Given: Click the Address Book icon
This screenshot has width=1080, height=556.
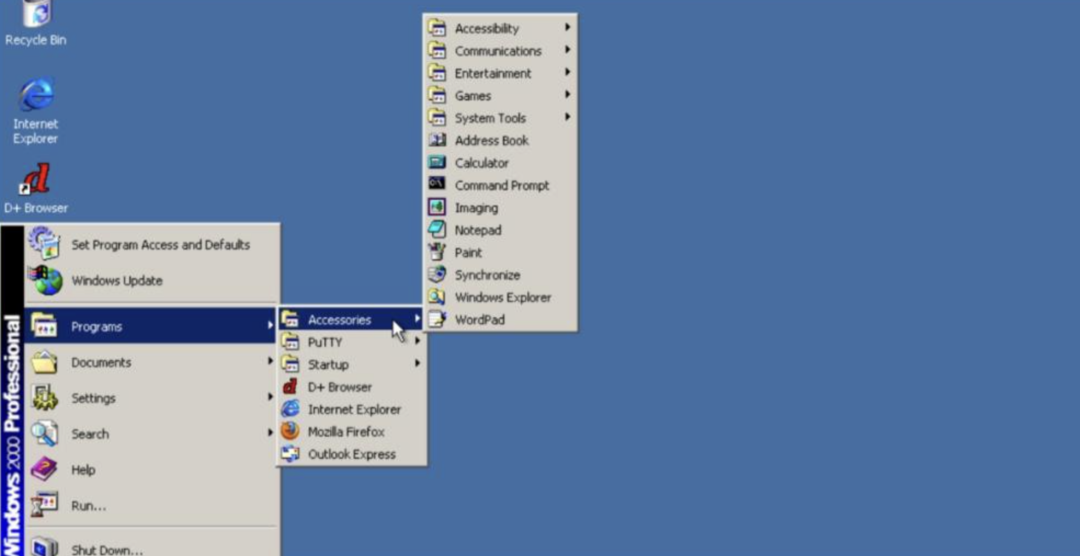Looking at the screenshot, I should [x=437, y=140].
